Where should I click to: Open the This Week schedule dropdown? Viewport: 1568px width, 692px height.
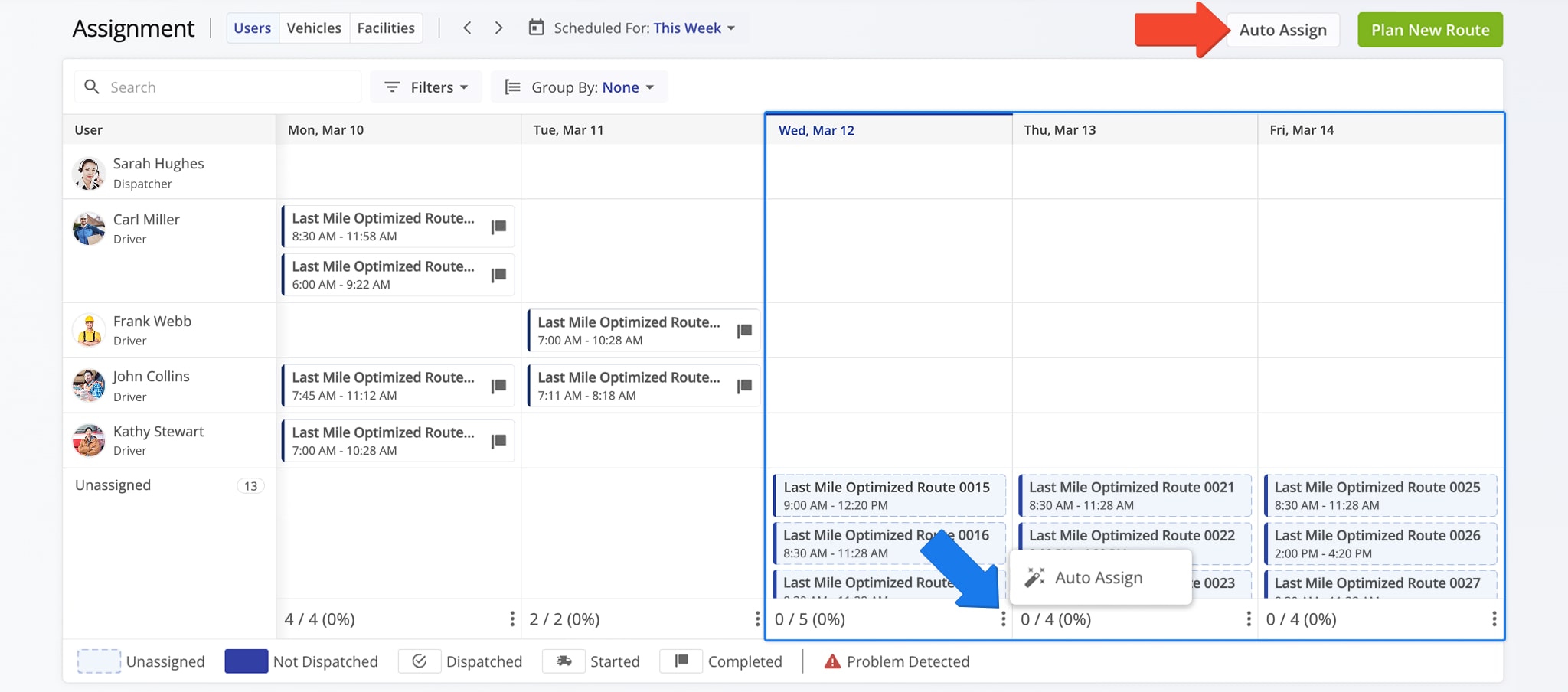click(694, 28)
